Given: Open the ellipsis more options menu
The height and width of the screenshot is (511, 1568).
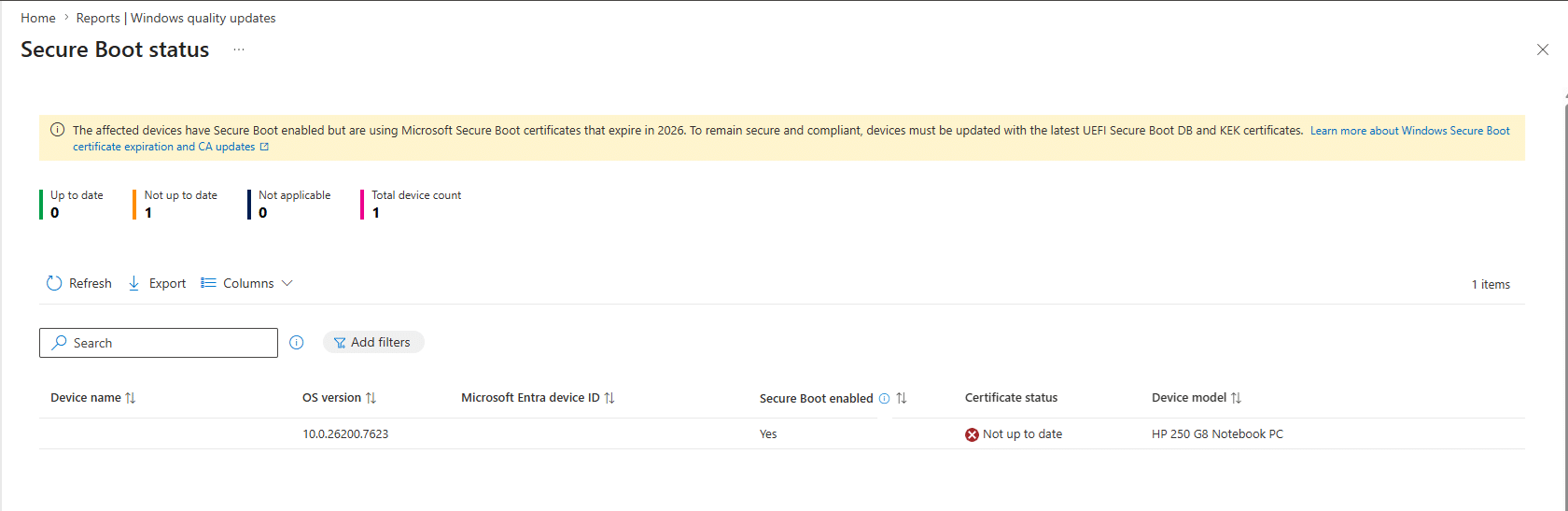Looking at the screenshot, I should (239, 50).
